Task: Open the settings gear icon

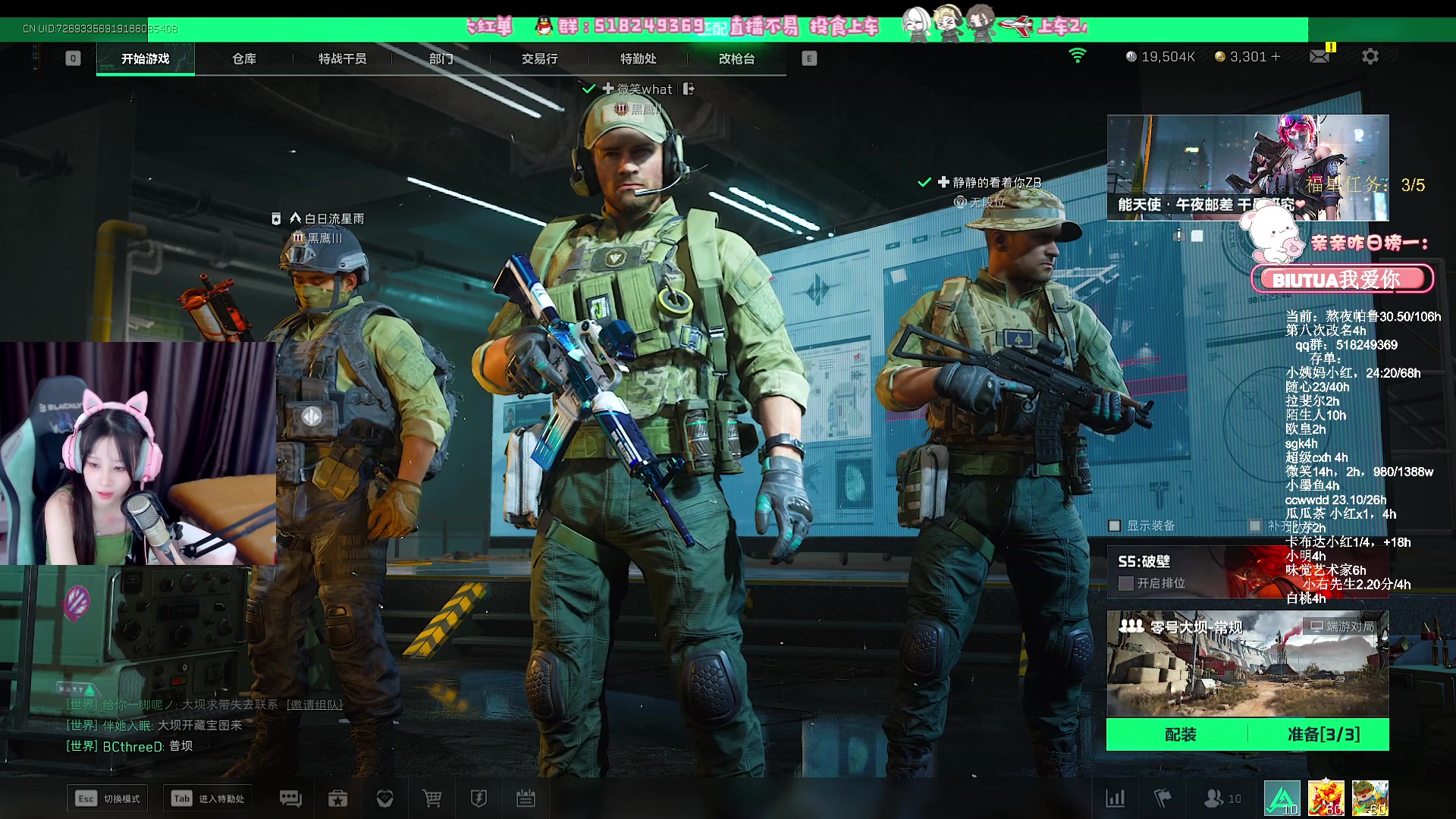Action: (1370, 56)
